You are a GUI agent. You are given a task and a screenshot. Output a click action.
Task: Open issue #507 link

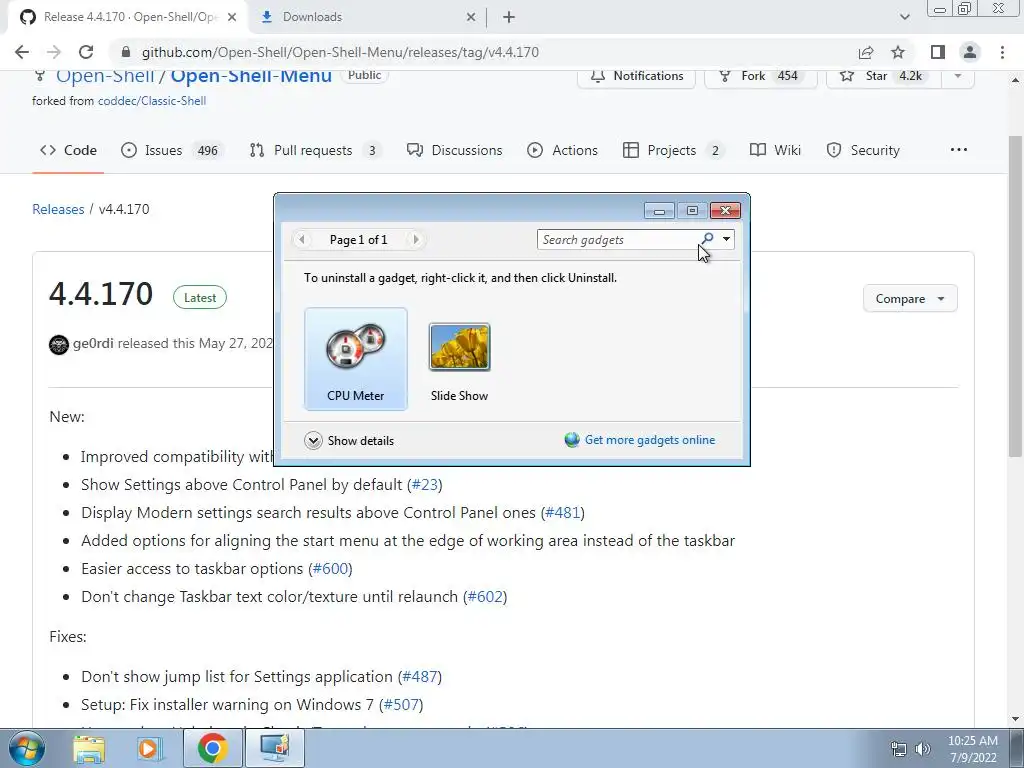[401, 705]
